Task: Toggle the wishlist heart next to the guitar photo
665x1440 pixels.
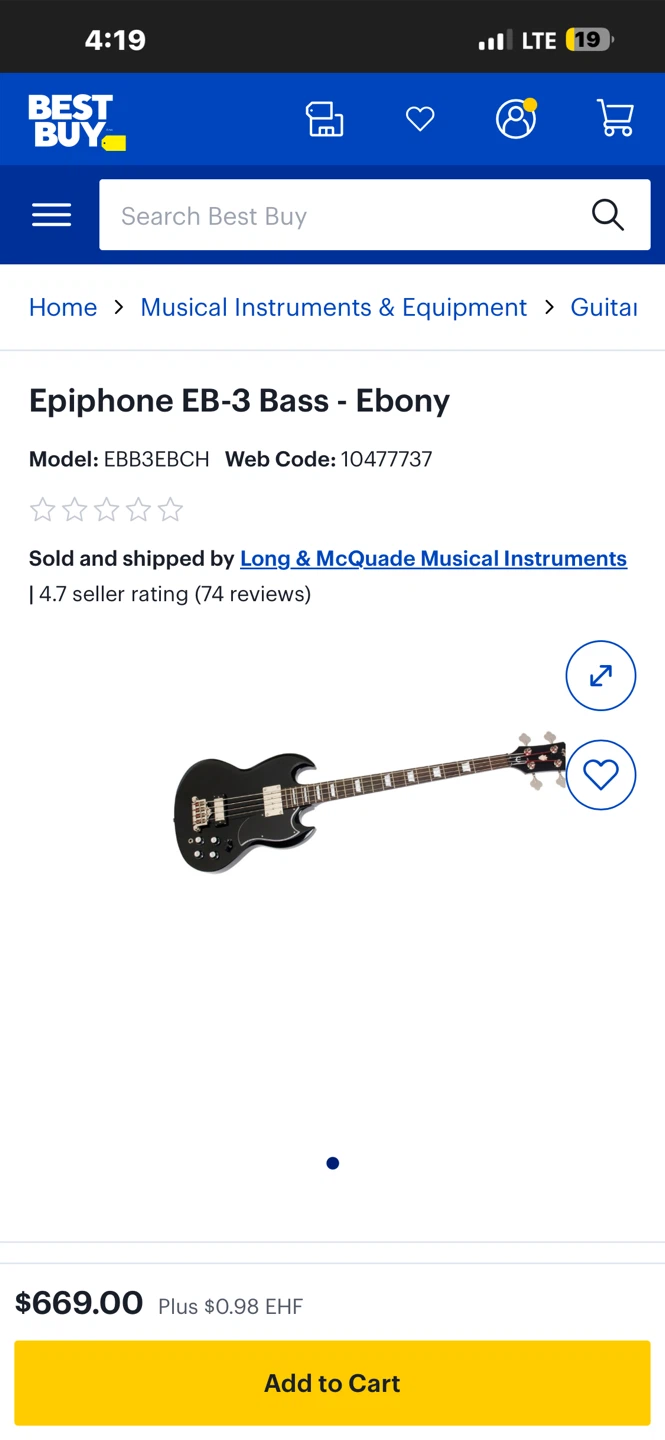Action: coord(600,775)
